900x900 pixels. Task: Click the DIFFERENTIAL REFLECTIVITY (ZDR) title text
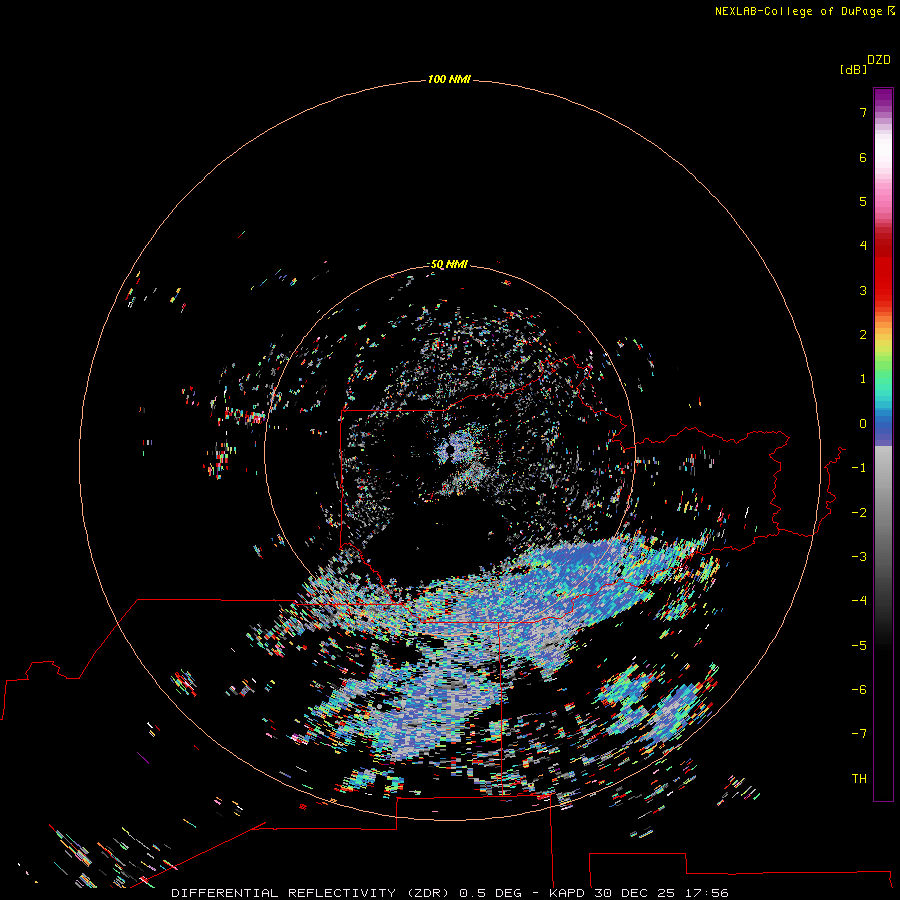pyautogui.click(x=310, y=893)
